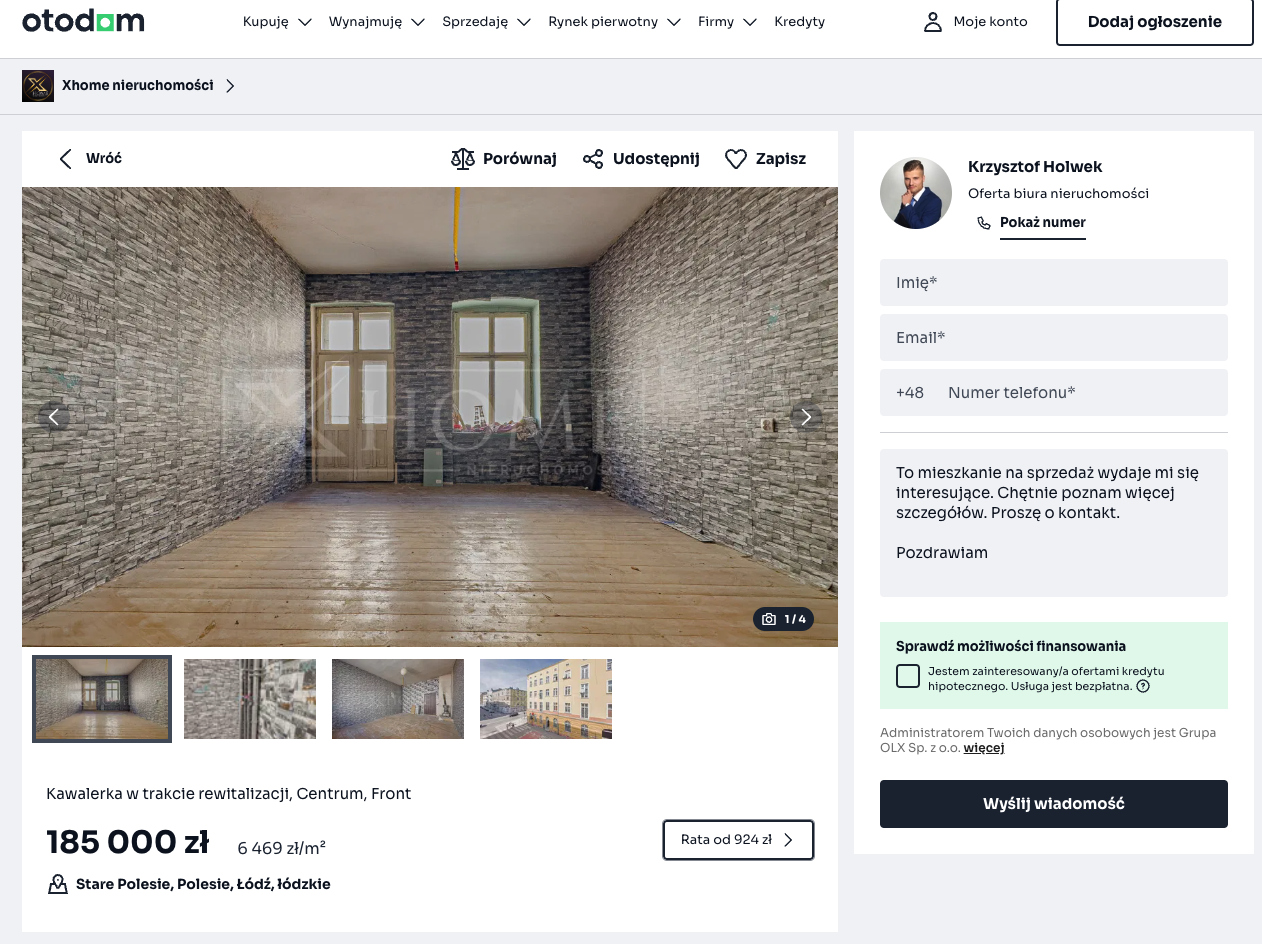Open the main room photo

[x=430, y=417]
